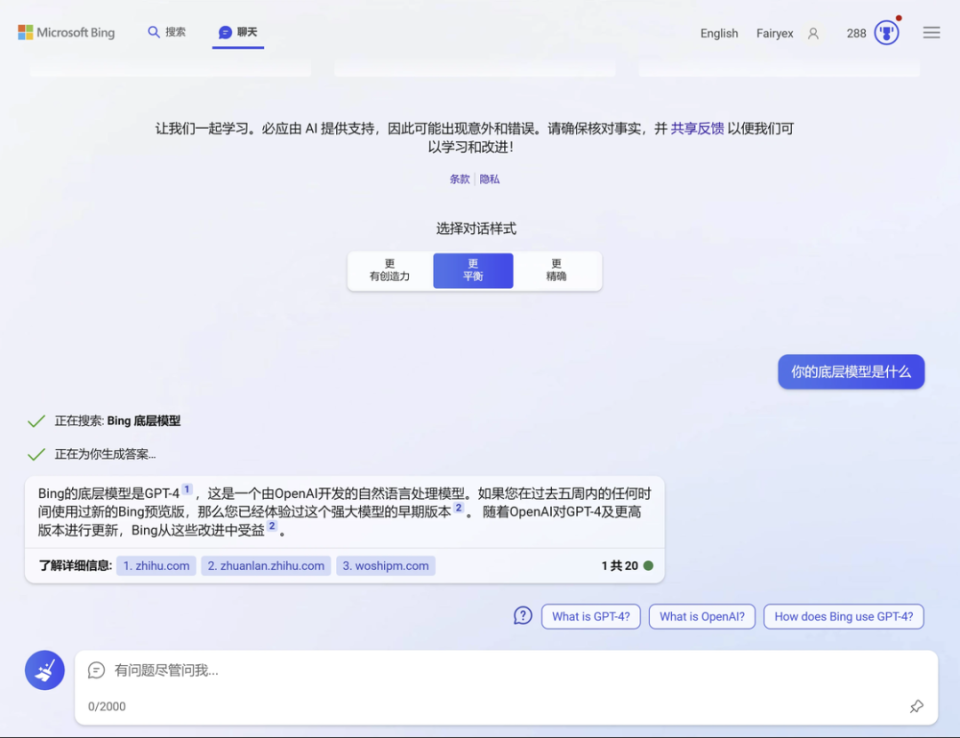960x738 pixels.
Task: Open the hamburger menu at top right
Action: (931, 31)
